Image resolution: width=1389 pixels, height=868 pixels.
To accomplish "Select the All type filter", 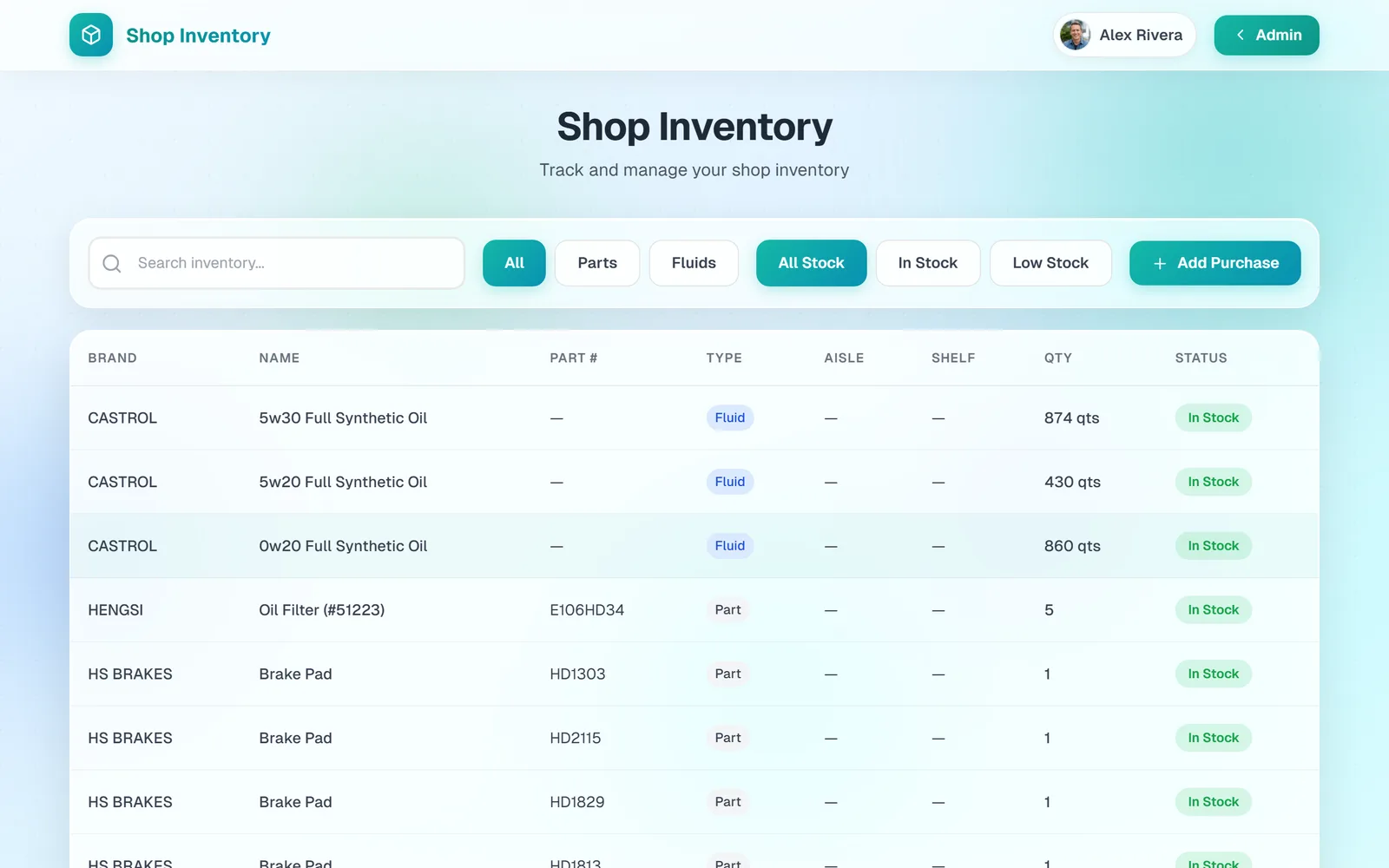I will 514,263.
